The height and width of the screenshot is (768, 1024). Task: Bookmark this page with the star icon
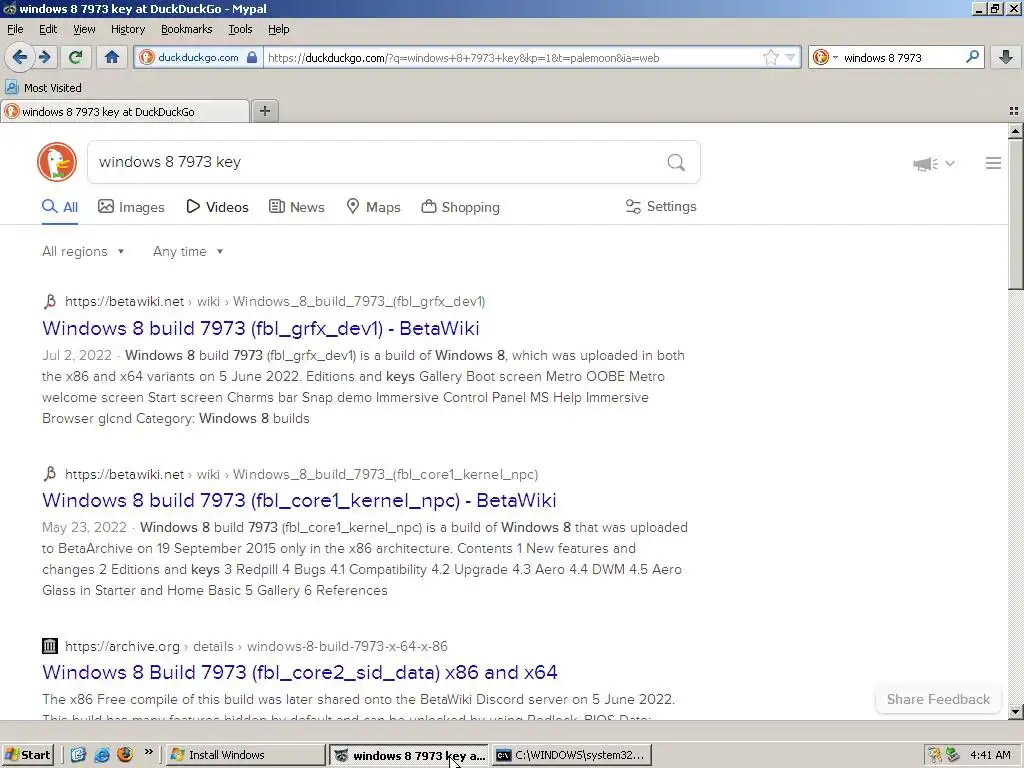coord(771,57)
